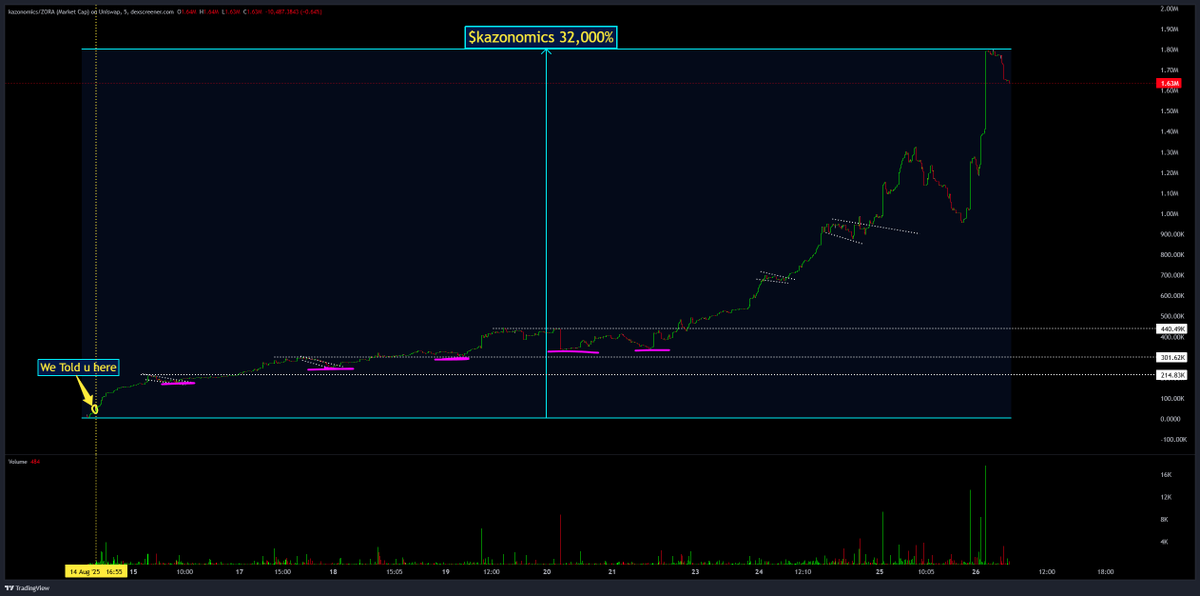Click day 23 on the time axis
This screenshot has width=1200, height=596.
(x=695, y=573)
